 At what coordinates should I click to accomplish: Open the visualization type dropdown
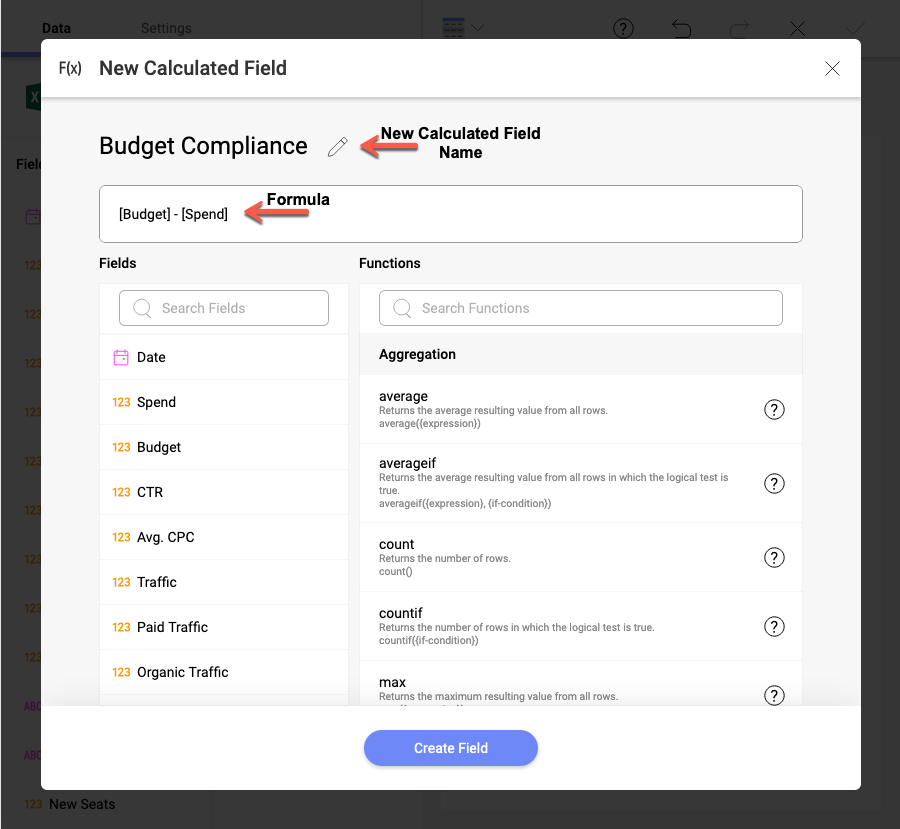pyautogui.click(x=463, y=28)
